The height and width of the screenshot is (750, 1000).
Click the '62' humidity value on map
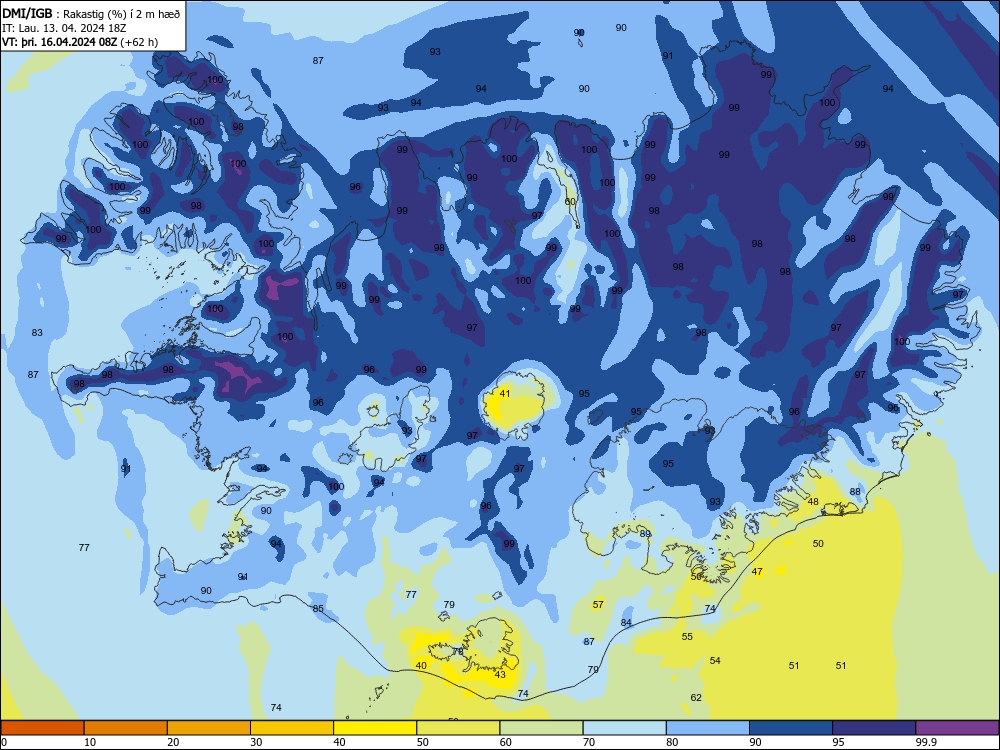coord(696,698)
